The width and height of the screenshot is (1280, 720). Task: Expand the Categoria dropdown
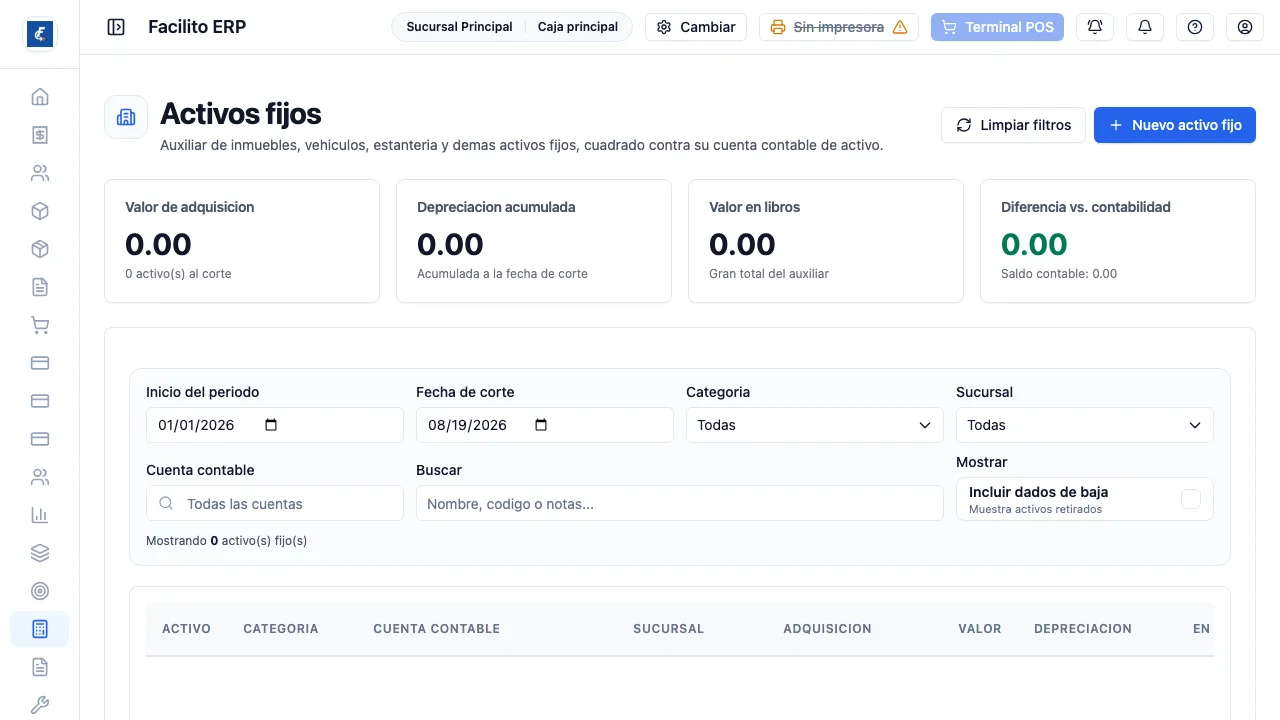point(815,425)
